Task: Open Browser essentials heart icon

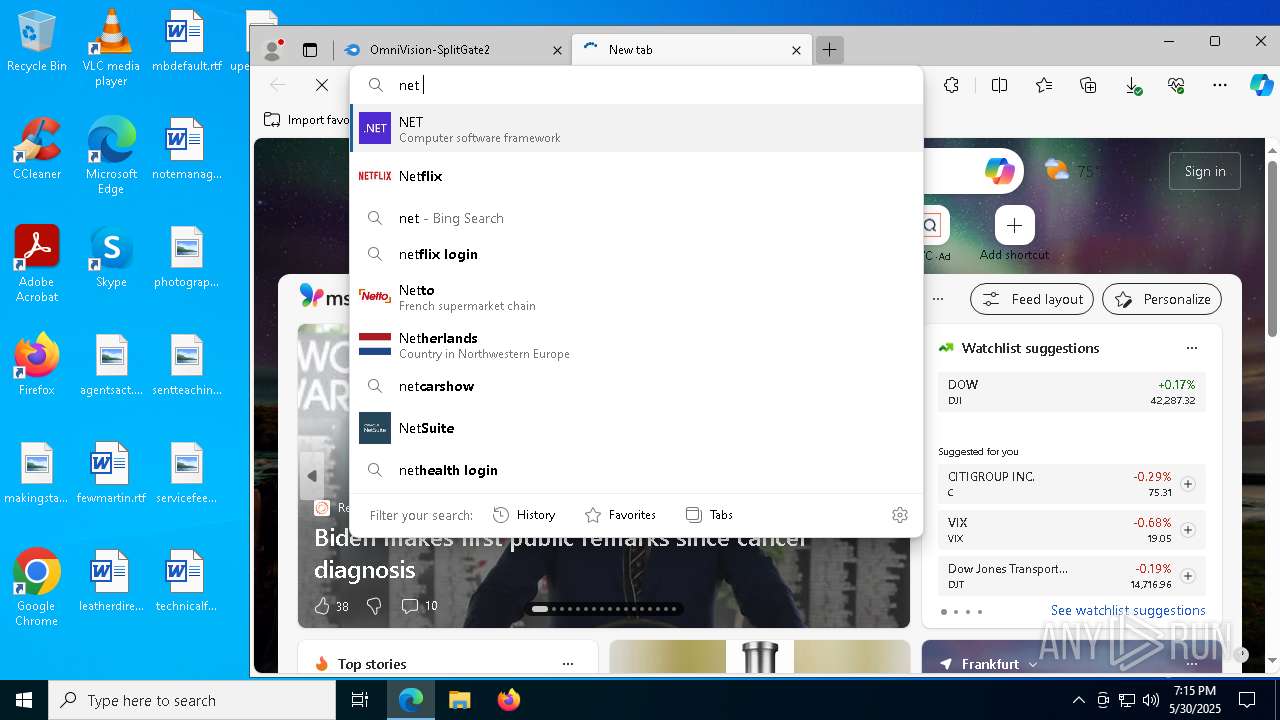Action: pyautogui.click(x=1176, y=85)
